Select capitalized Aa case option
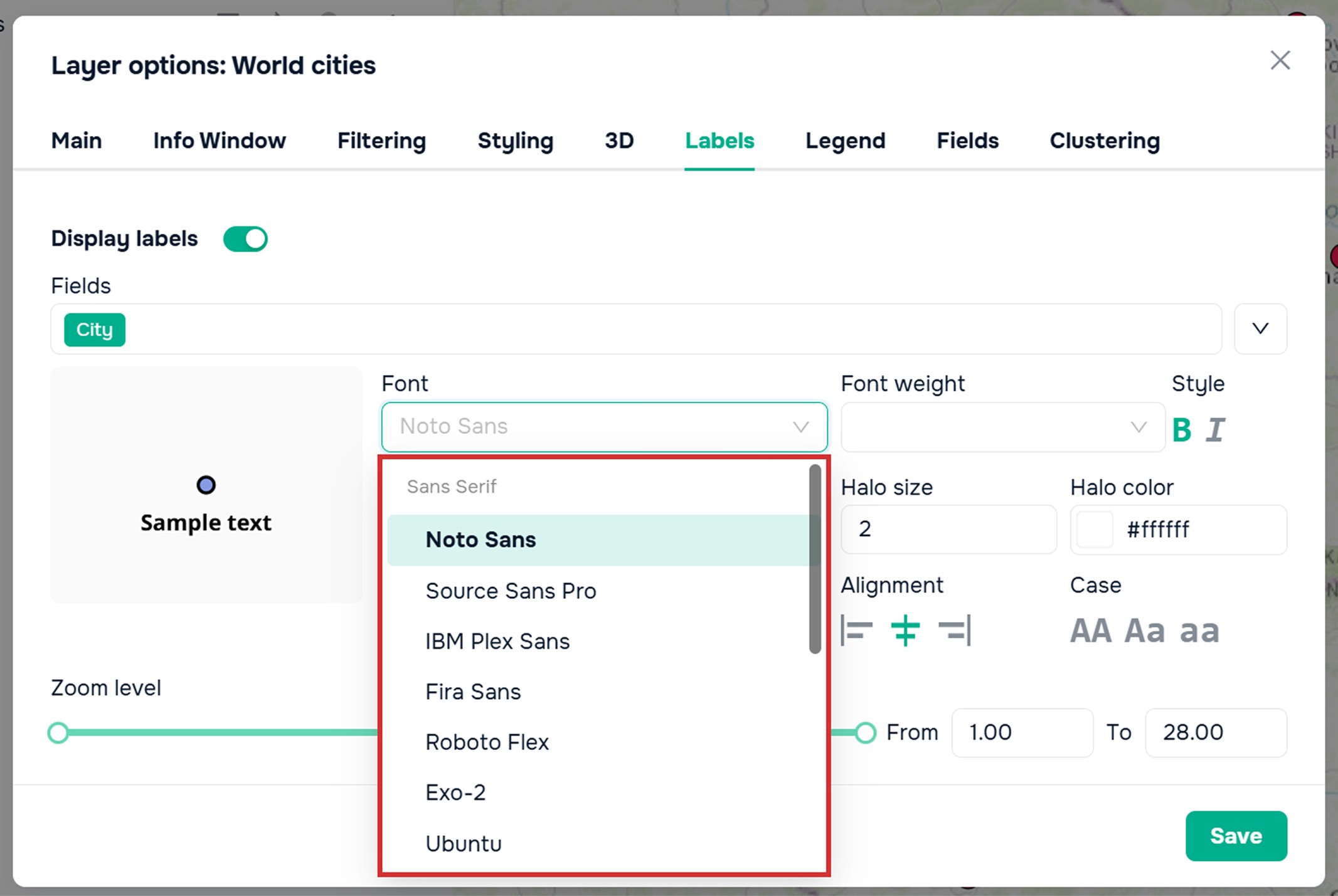1338x896 pixels. click(1145, 631)
